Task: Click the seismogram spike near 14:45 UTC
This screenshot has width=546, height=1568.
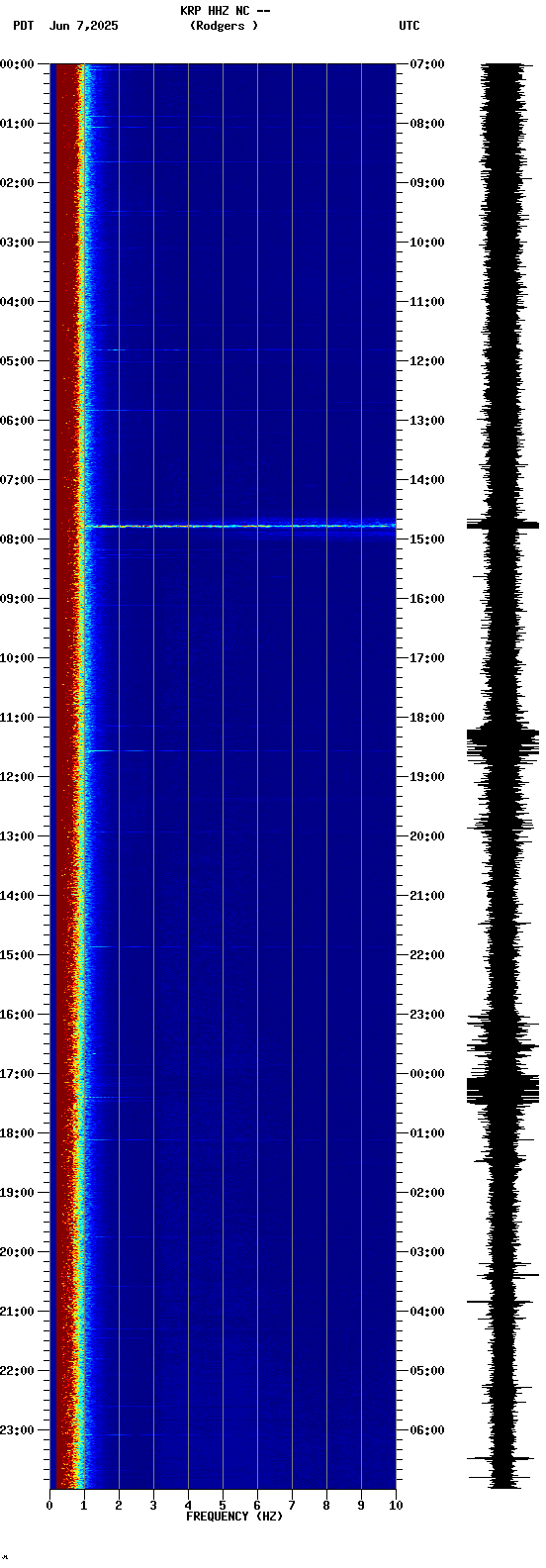Action: 503,525
